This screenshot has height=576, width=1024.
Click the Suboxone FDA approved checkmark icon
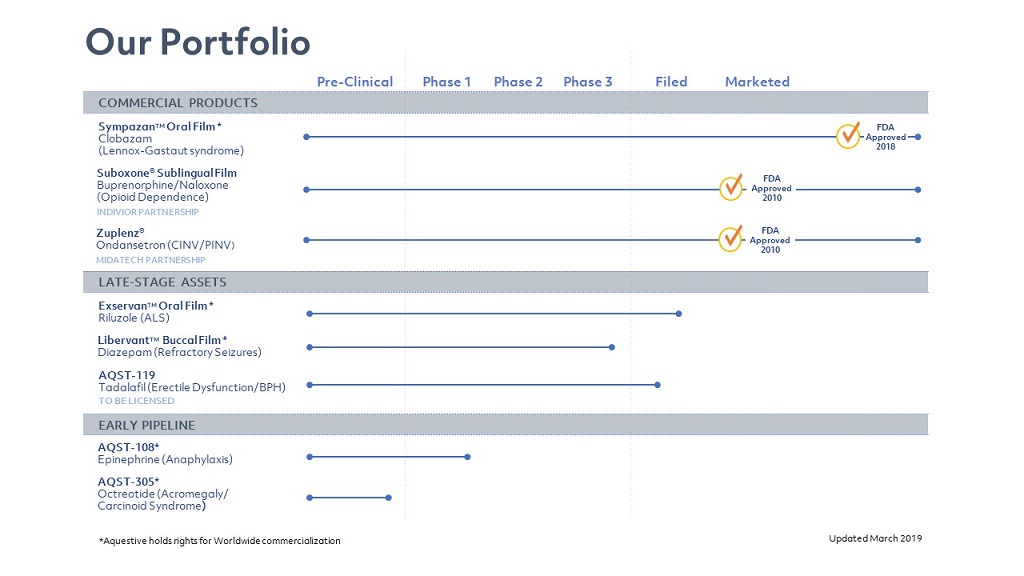click(x=731, y=187)
